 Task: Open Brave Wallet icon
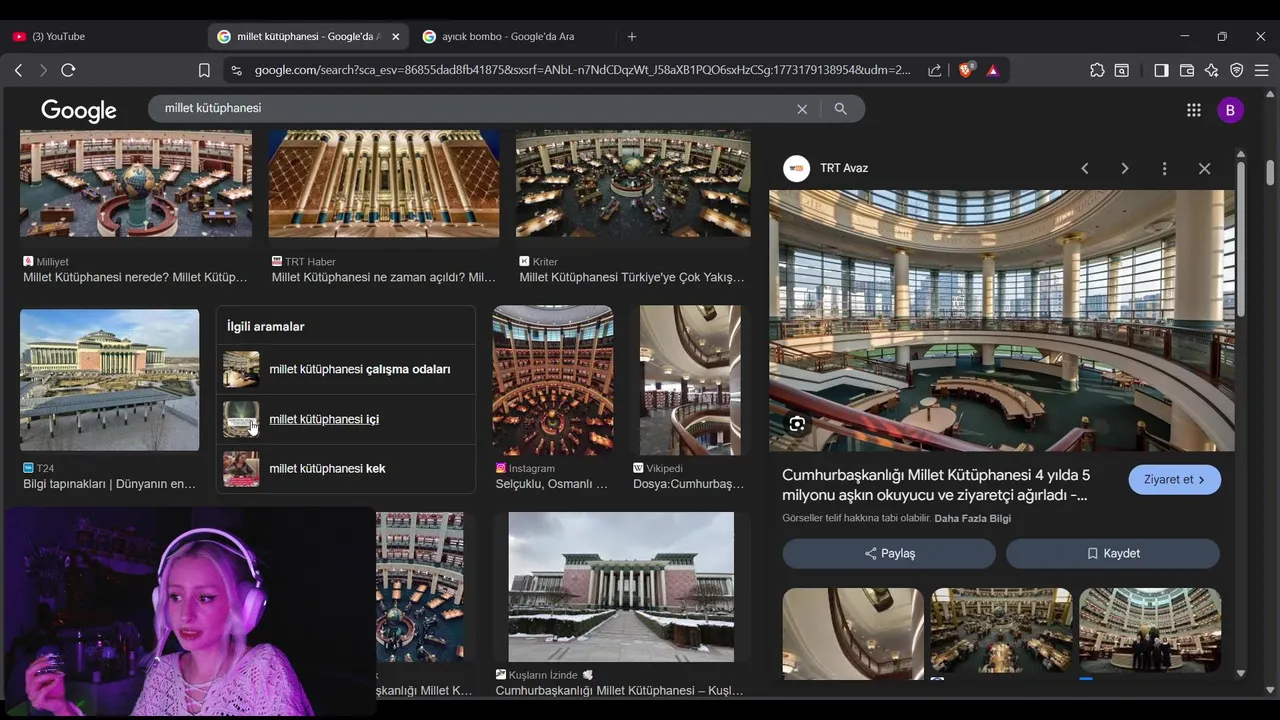[1187, 70]
